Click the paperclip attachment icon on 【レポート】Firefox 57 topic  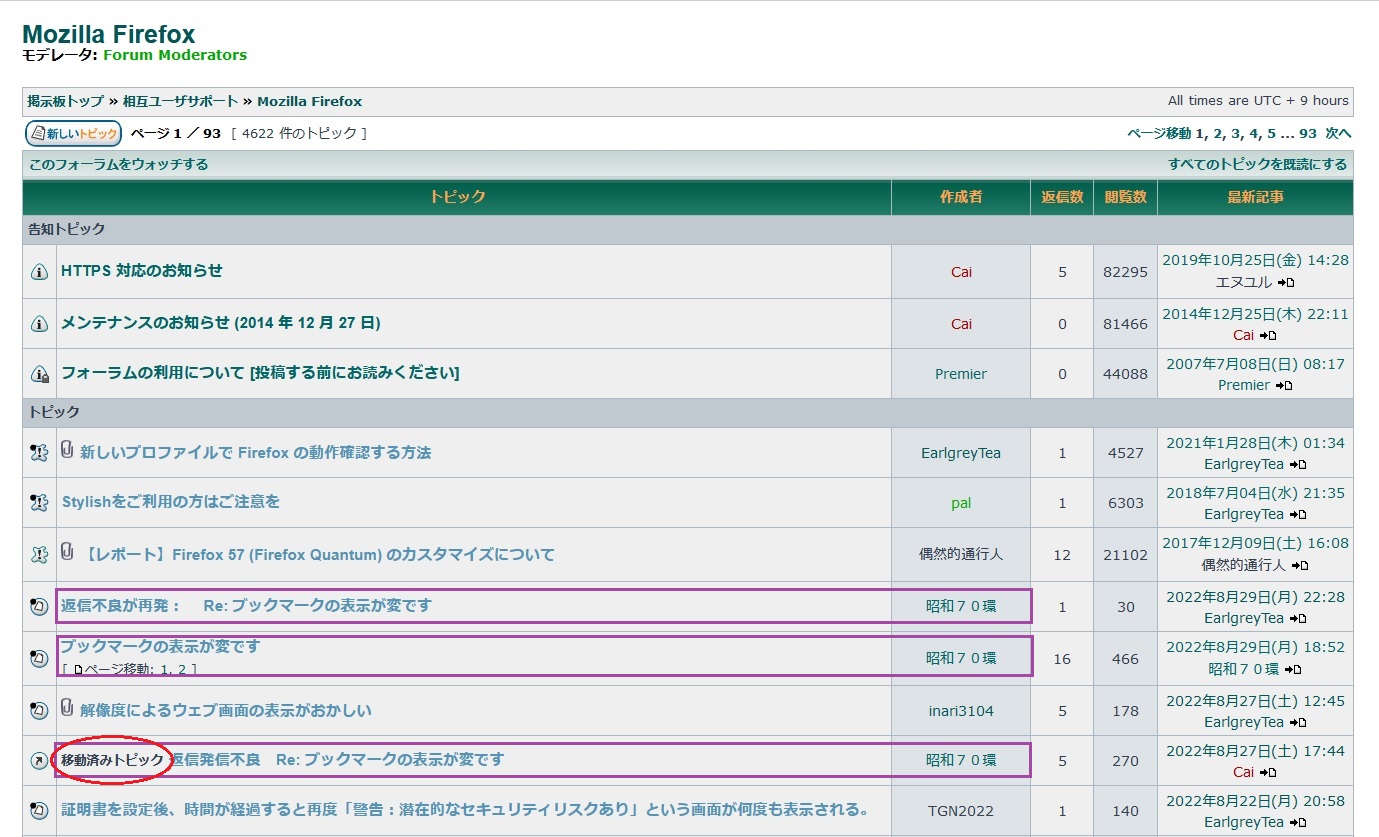[67, 552]
